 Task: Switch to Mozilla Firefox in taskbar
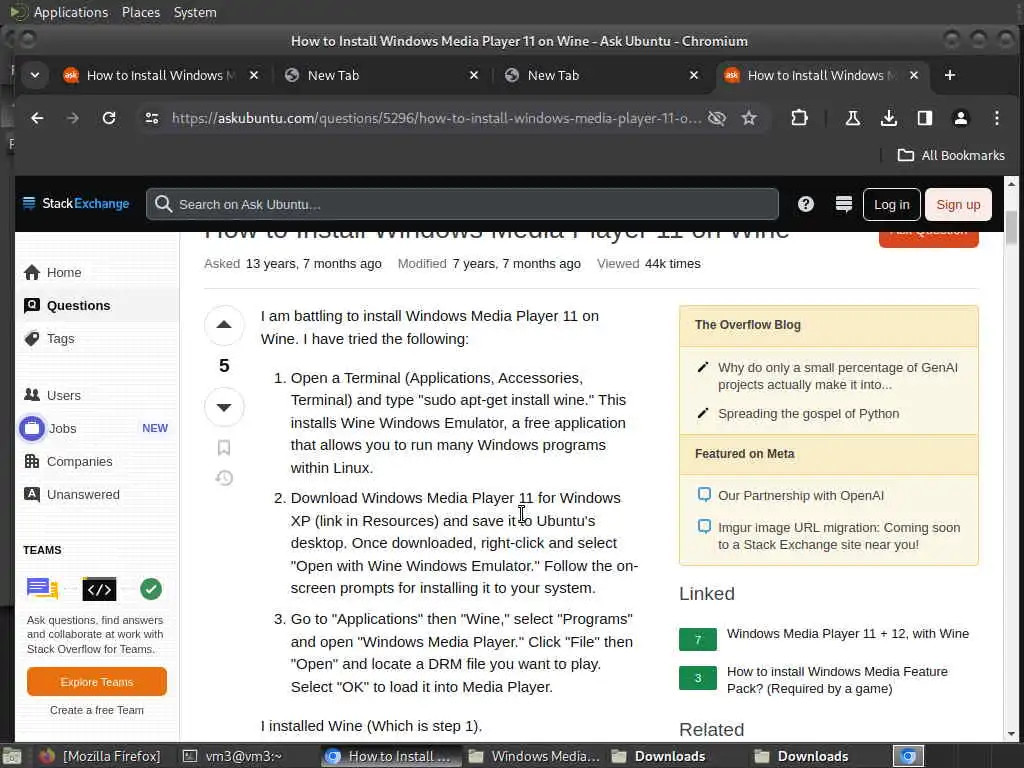(x=99, y=756)
